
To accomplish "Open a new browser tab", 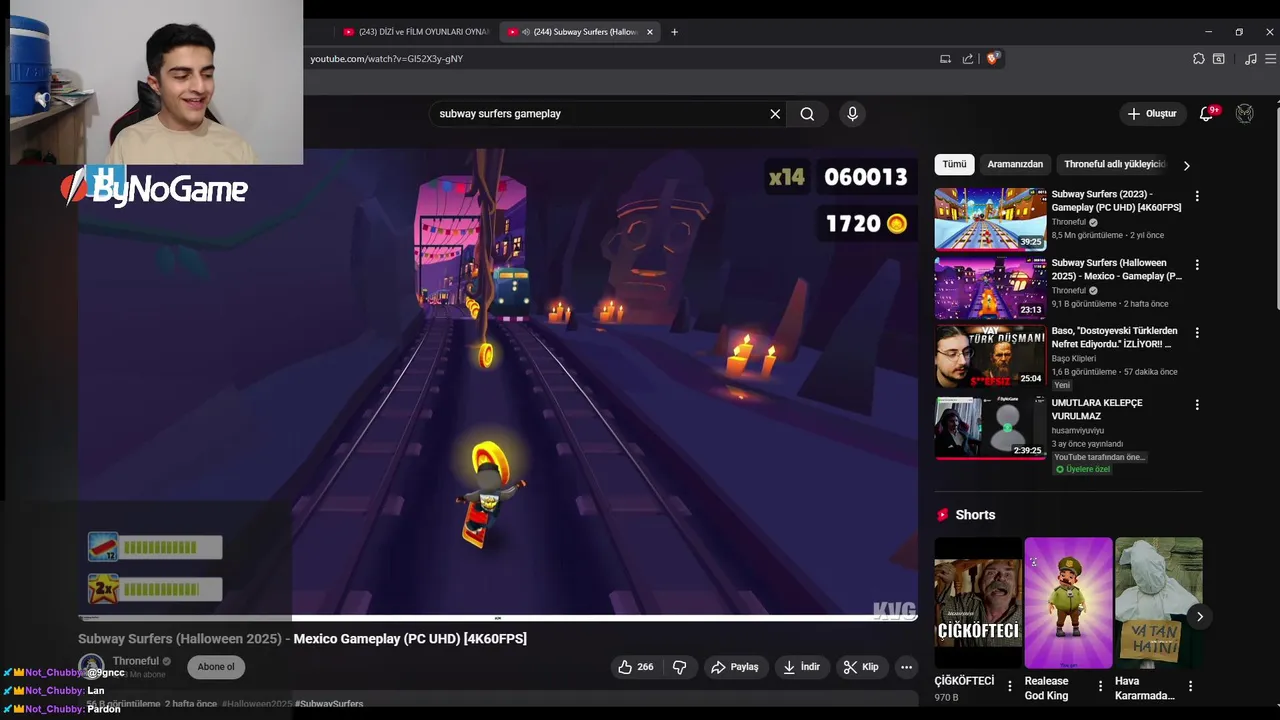I will 674,32.
